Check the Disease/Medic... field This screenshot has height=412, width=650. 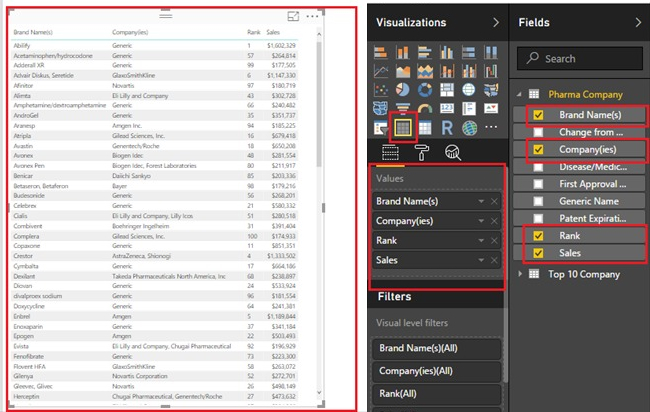538,167
